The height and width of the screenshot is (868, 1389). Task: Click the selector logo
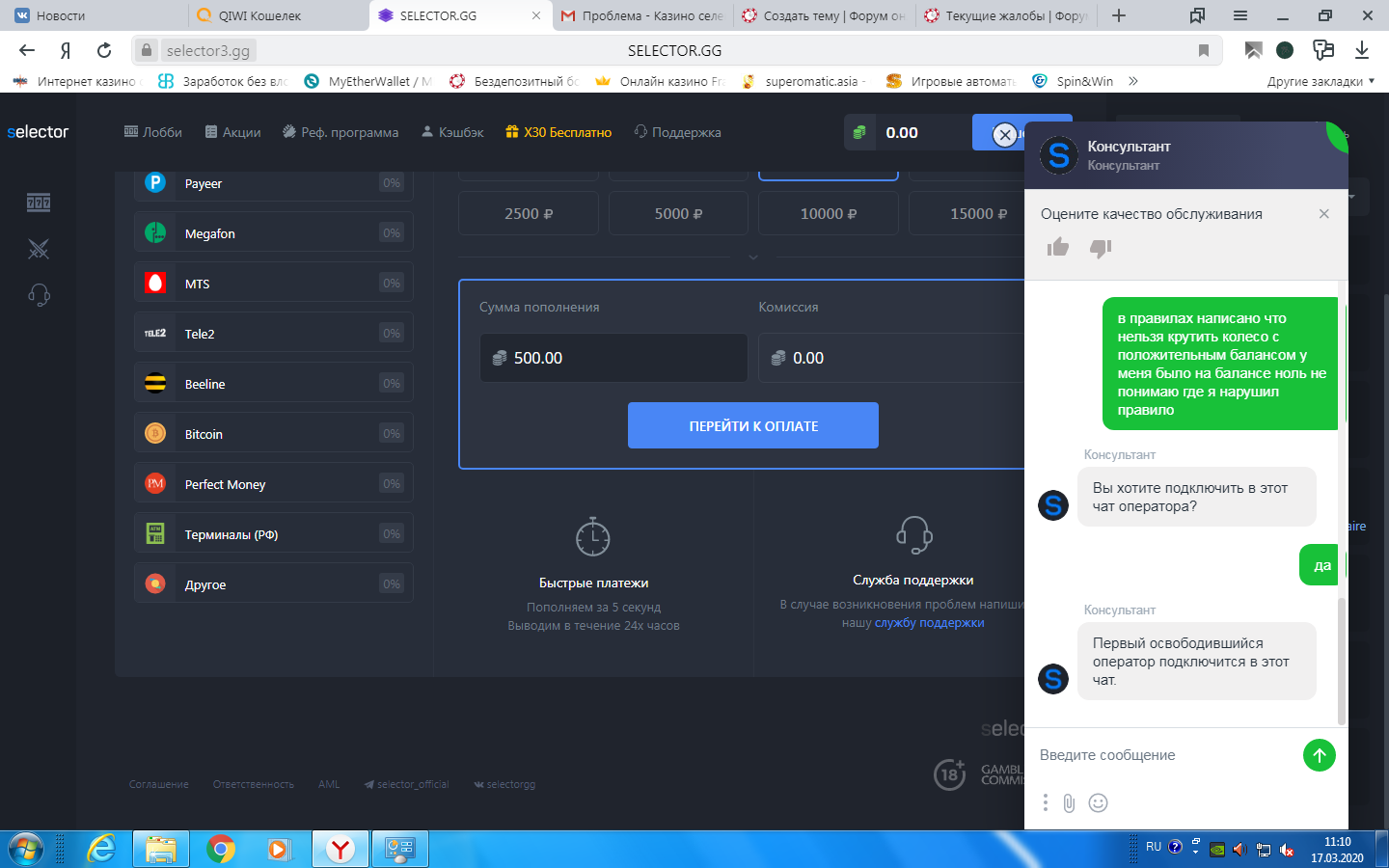point(39,132)
